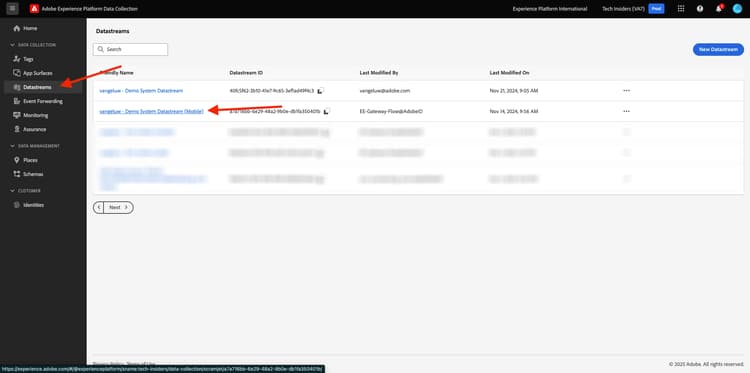This screenshot has height=373, width=750.
Task: Open Home in sidebar
Action: (30, 29)
